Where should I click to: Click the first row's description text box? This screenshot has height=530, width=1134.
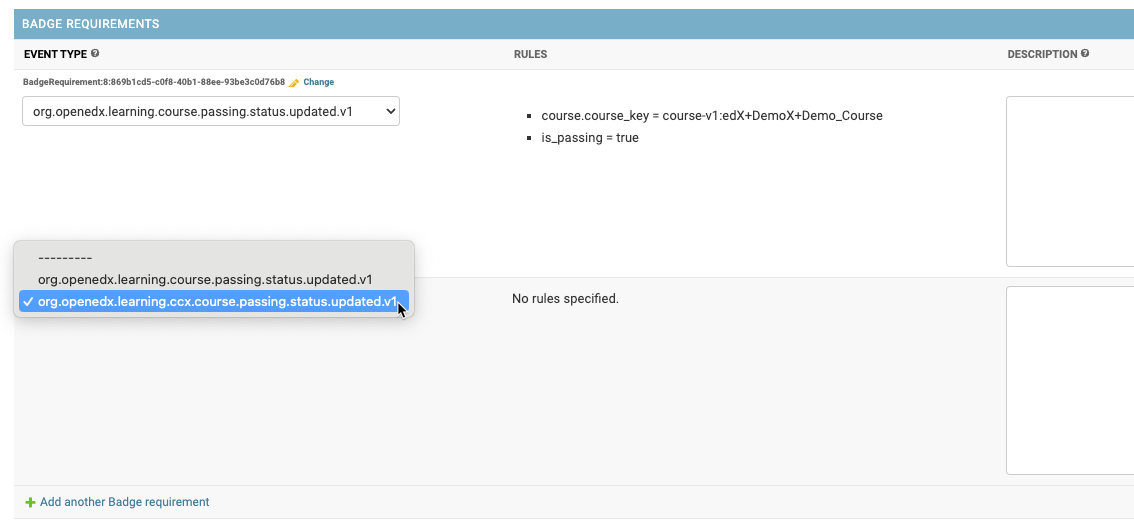tap(1069, 181)
